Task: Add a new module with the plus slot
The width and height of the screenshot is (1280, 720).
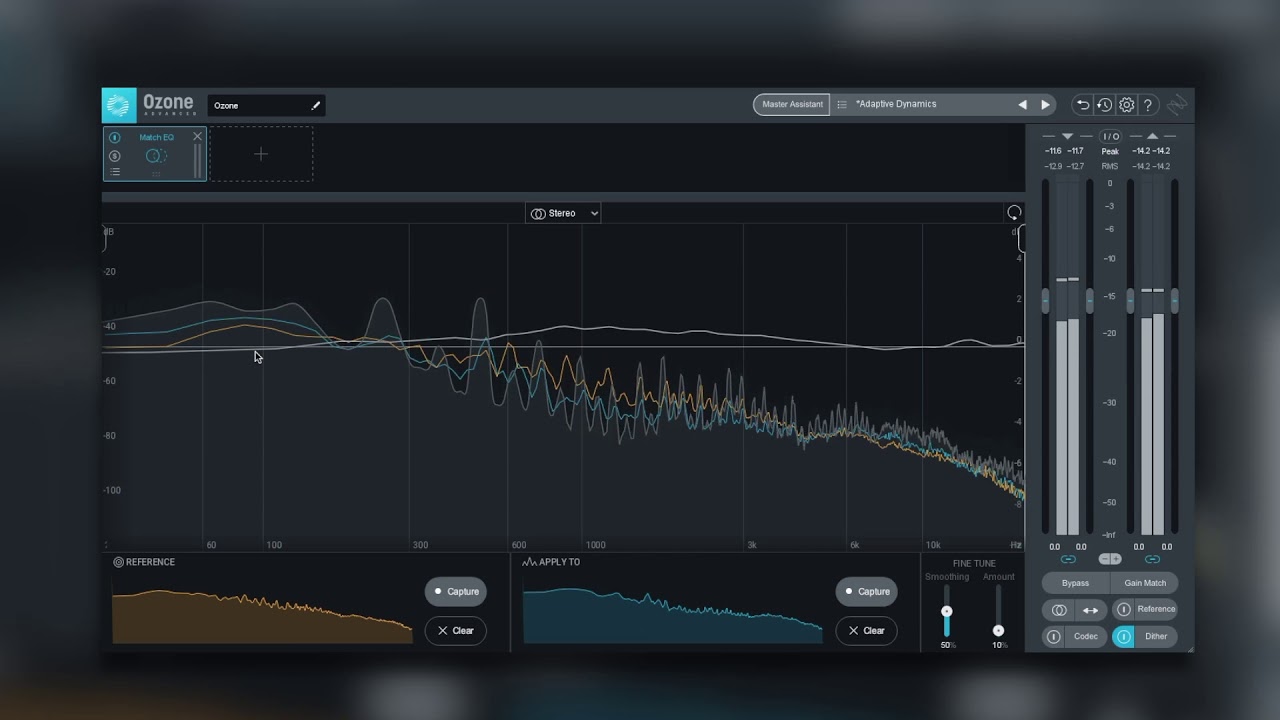Action: 261,154
